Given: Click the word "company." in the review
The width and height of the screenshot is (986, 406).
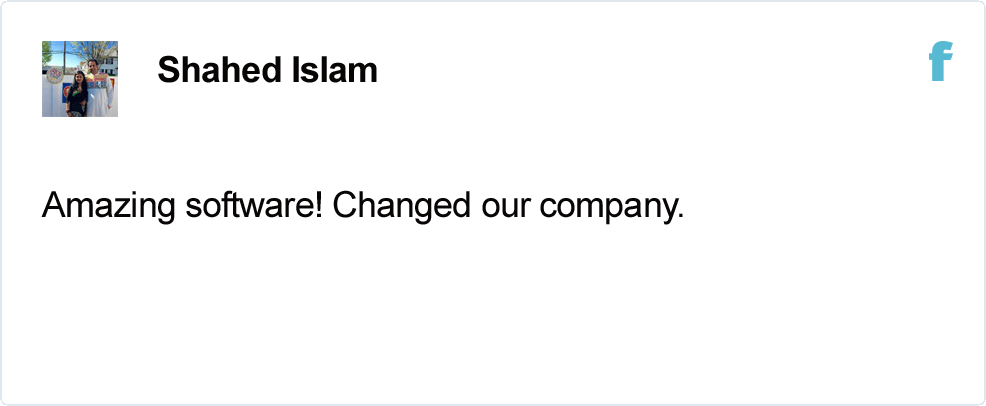Looking at the screenshot, I should [x=611, y=207].
